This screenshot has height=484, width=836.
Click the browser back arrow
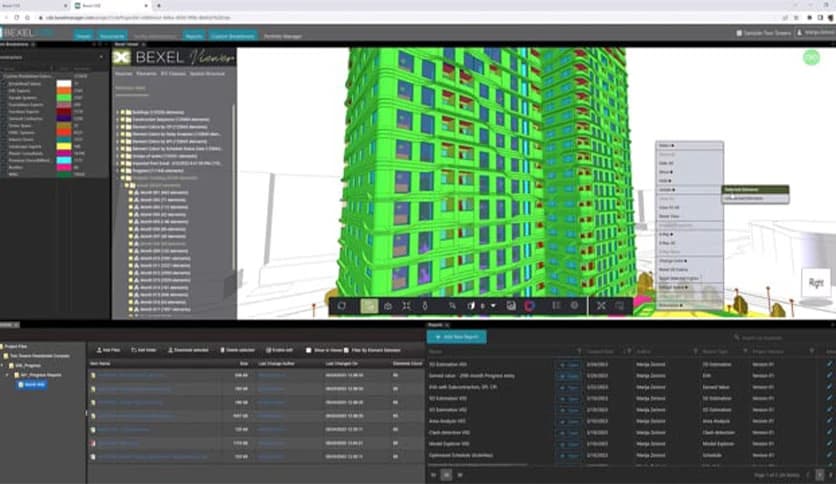(x=5, y=18)
